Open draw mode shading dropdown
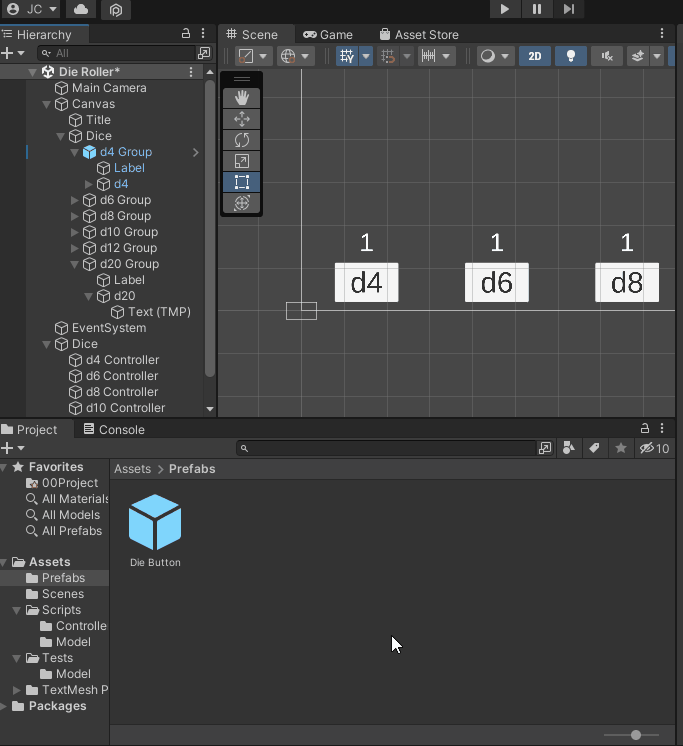The height and width of the screenshot is (746, 683). (495, 56)
